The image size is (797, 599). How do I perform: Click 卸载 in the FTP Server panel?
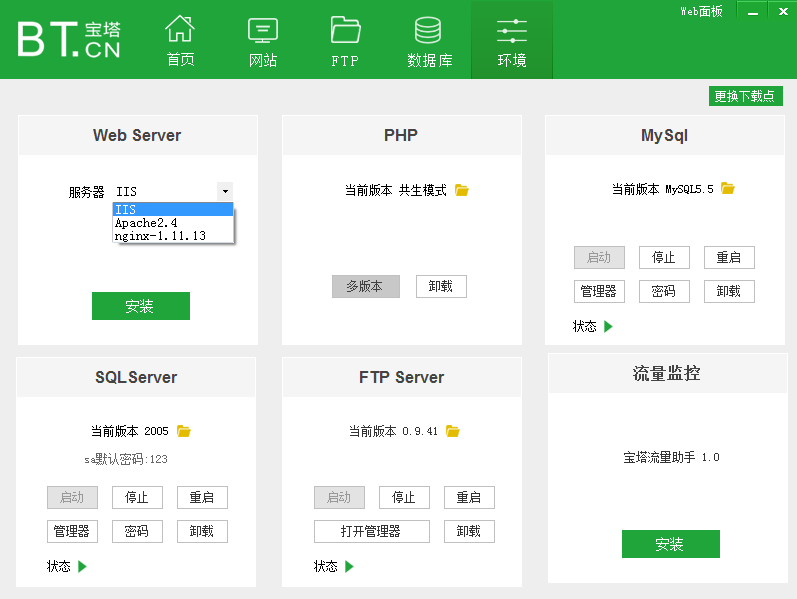[469, 531]
